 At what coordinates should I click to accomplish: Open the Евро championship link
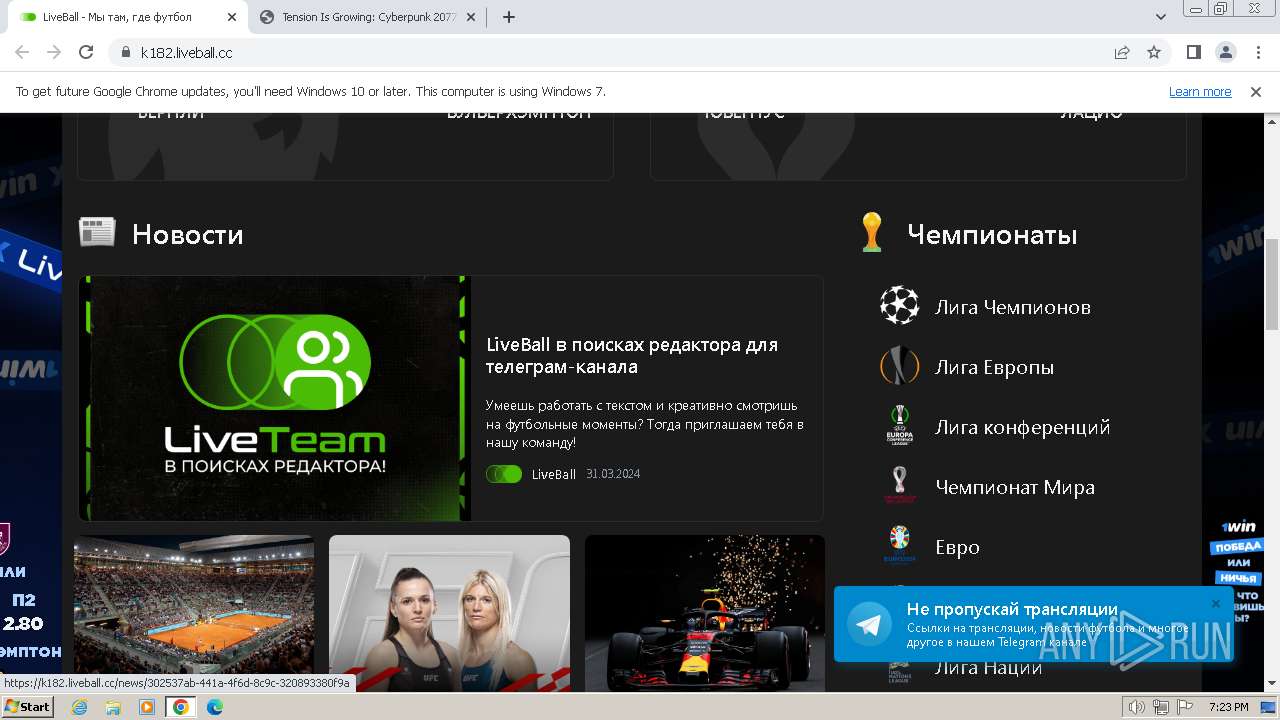point(957,547)
